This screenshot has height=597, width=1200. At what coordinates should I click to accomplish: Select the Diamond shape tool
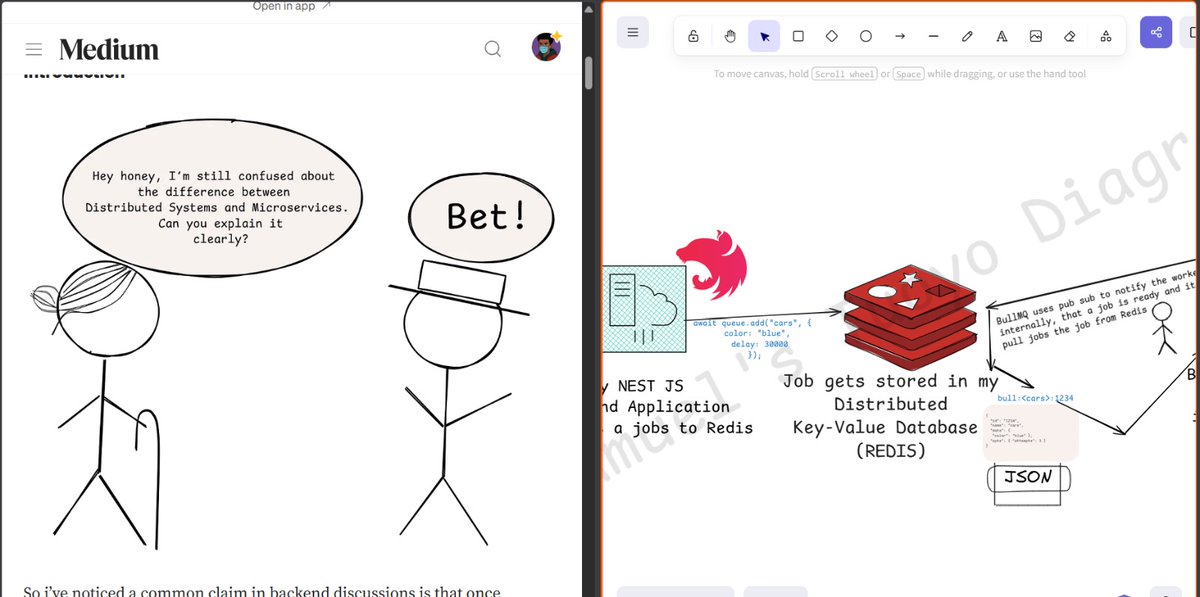pos(832,36)
